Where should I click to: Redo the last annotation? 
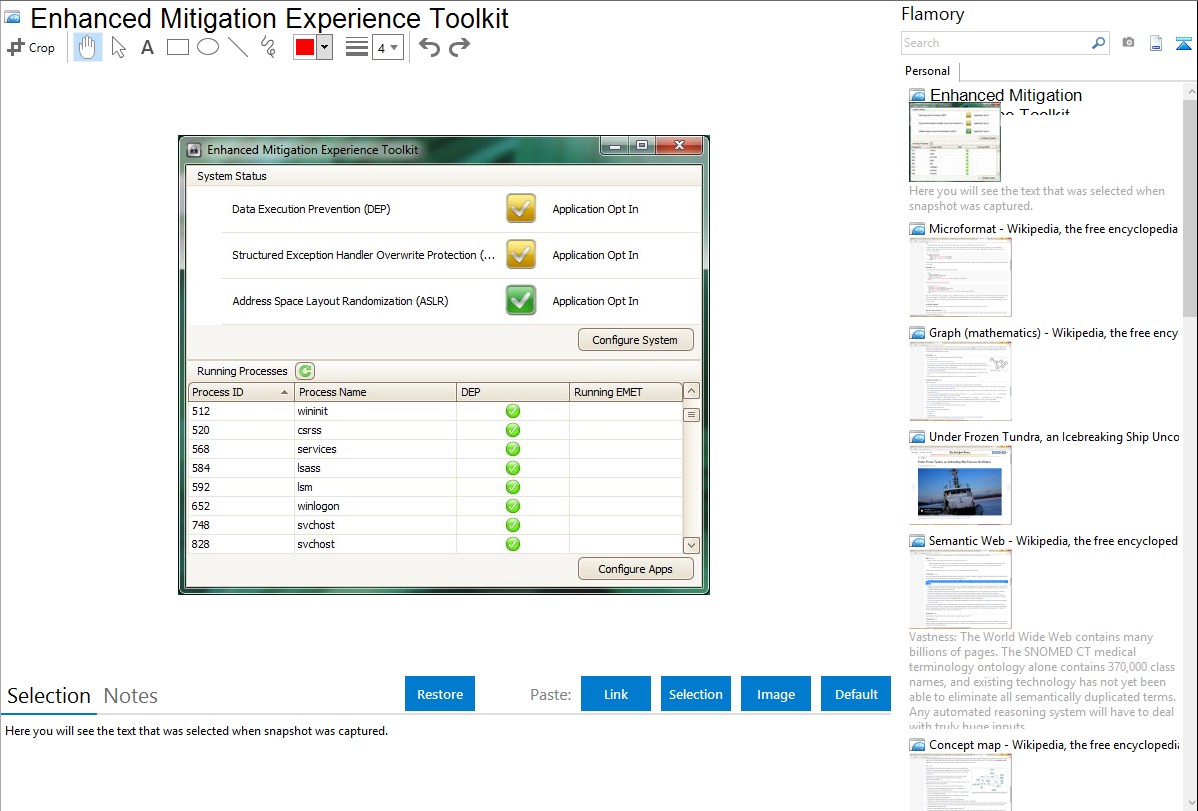pos(459,47)
